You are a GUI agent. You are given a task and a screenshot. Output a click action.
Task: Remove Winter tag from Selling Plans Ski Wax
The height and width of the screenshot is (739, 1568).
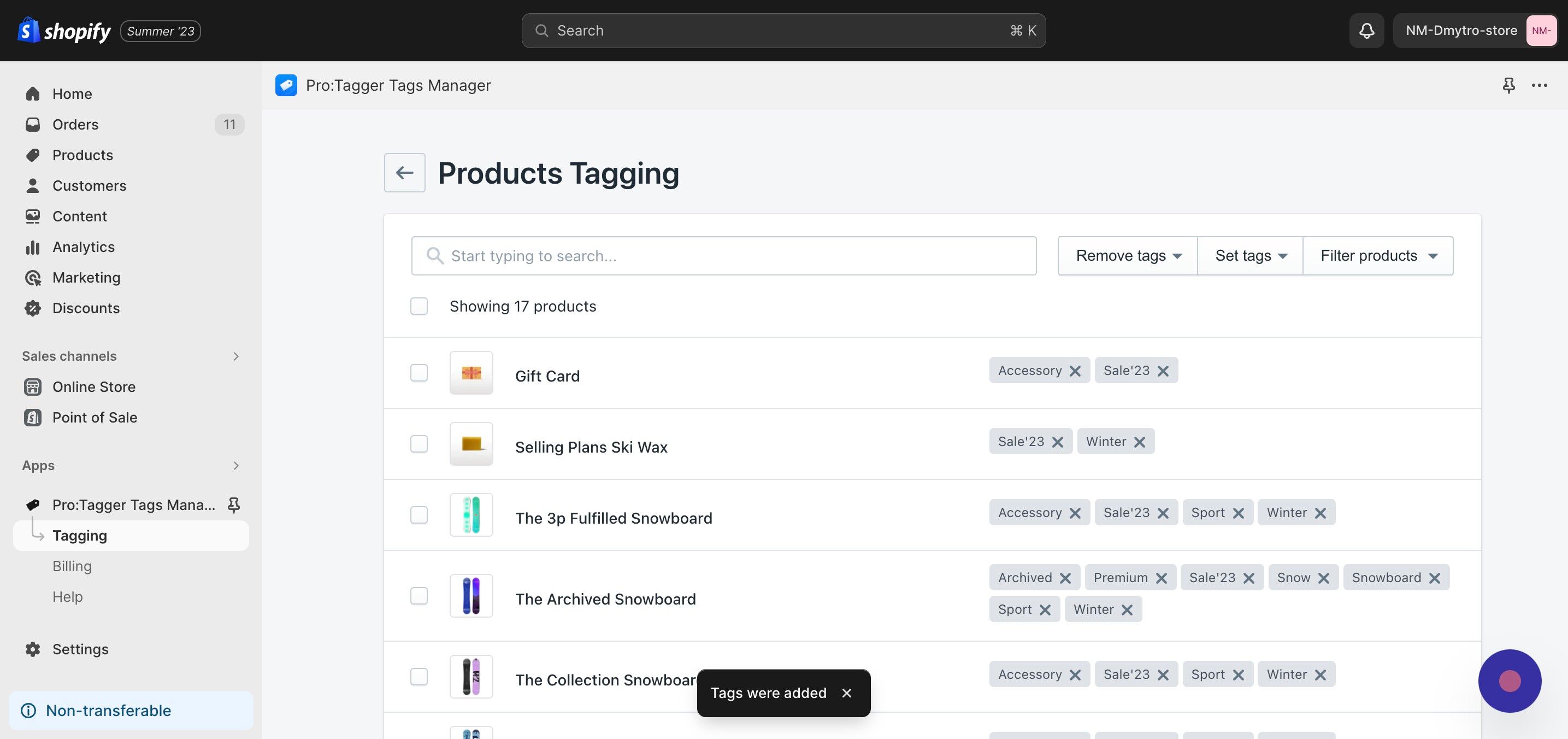click(x=1140, y=442)
